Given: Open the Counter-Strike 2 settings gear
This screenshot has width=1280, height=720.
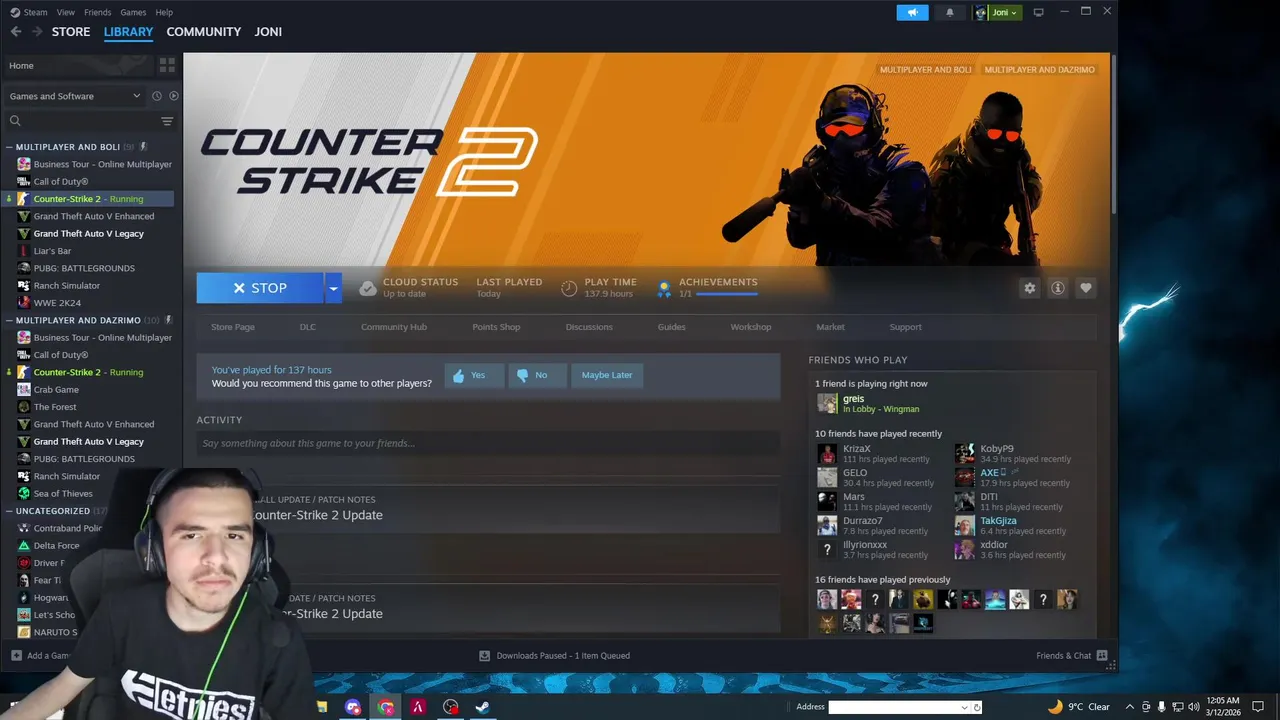Looking at the screenshot, I should 1029,288.
